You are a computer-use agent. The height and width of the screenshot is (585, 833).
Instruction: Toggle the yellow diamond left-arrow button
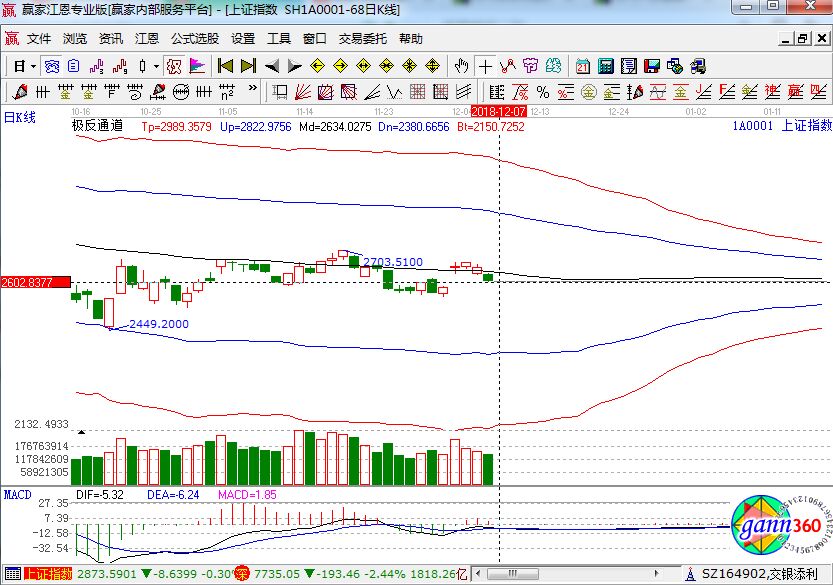click(317, 66)
